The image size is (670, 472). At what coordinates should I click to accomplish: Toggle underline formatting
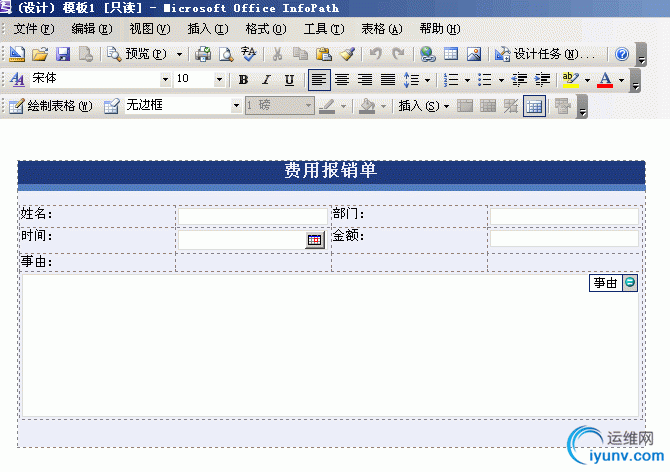289,80
